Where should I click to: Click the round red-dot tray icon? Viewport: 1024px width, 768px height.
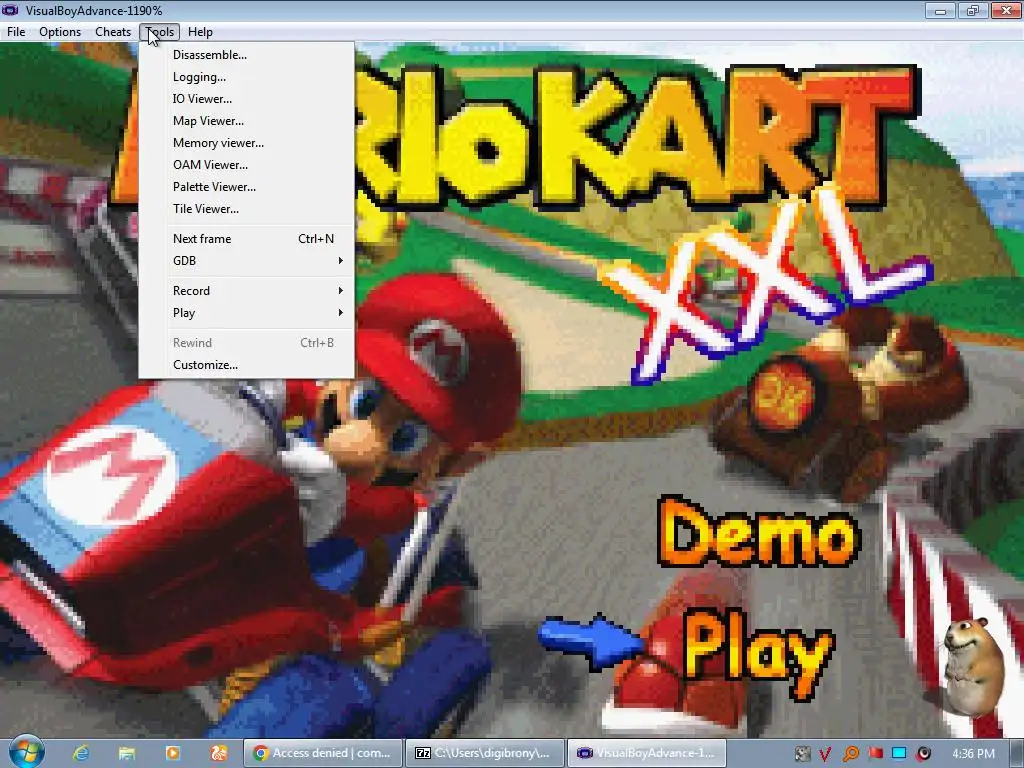pyautogui.click(x=923, y=754)
